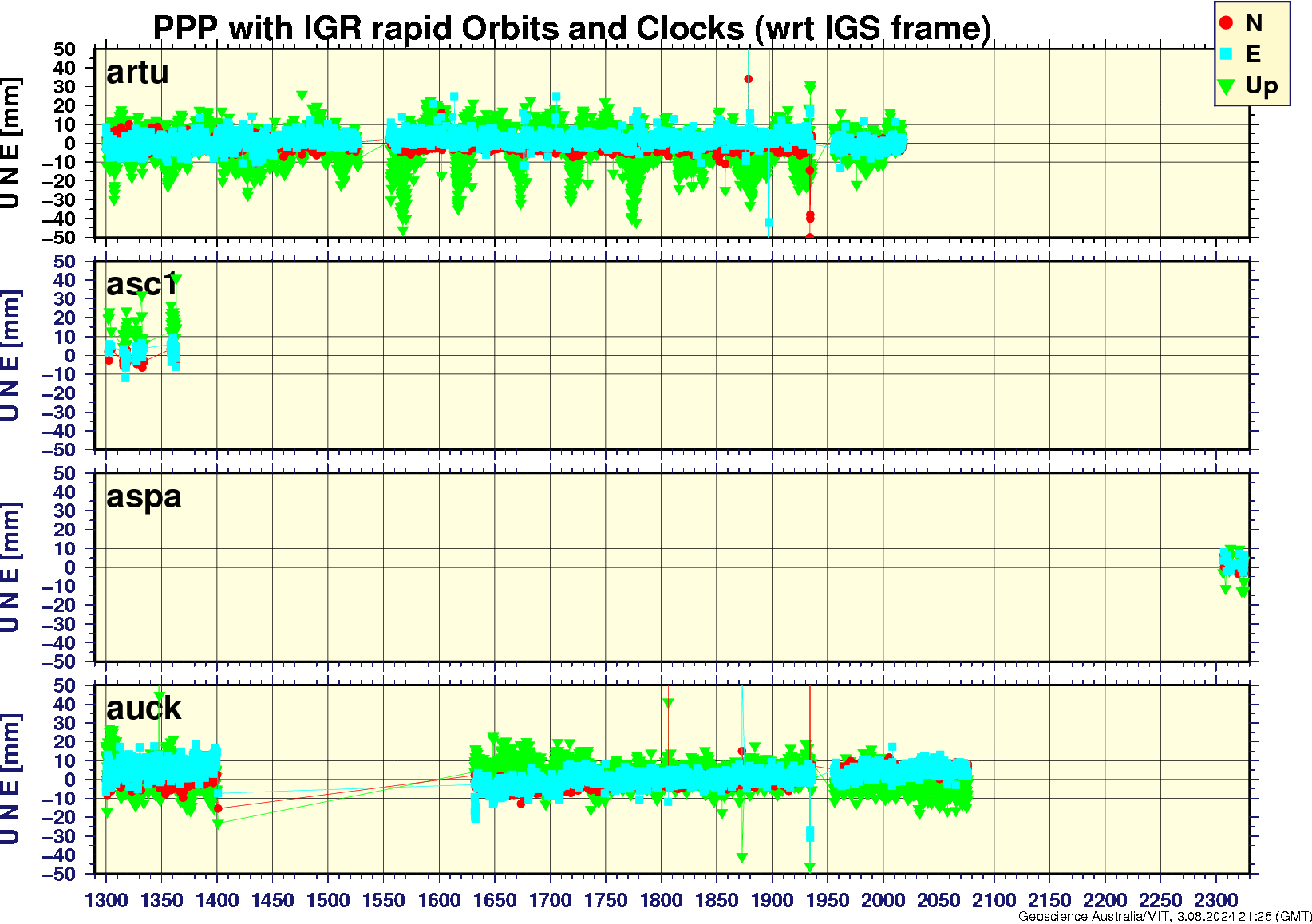
Task: Click x-axis tick label 1600
Action: [439, 900]
